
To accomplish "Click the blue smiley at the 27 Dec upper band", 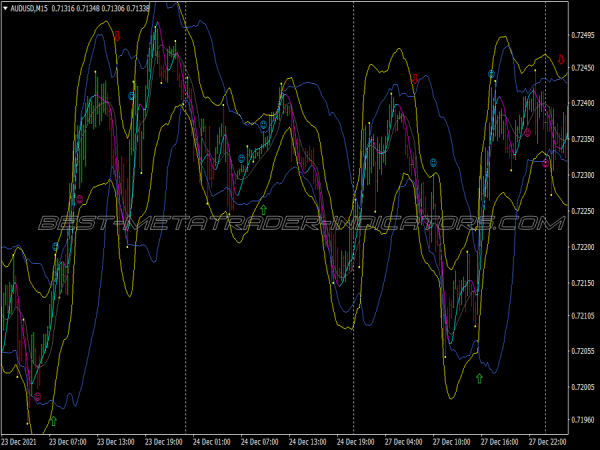I will [491, 74].
